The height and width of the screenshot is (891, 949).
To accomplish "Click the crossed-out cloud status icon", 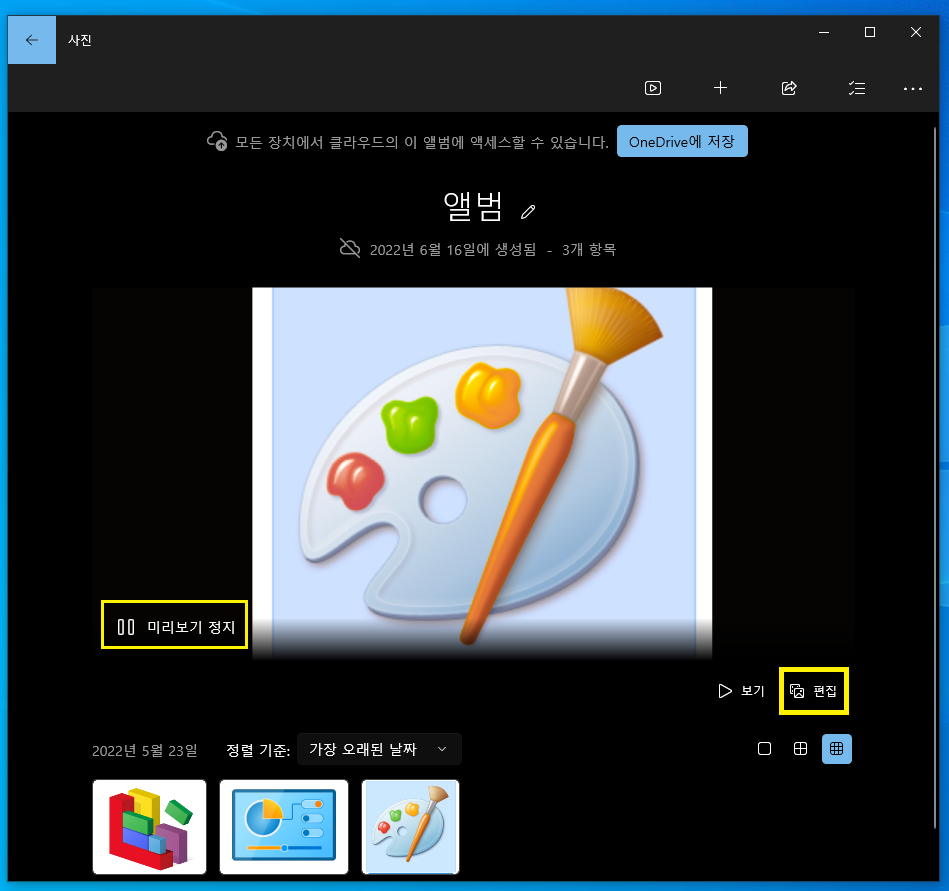I will [350, 248].
